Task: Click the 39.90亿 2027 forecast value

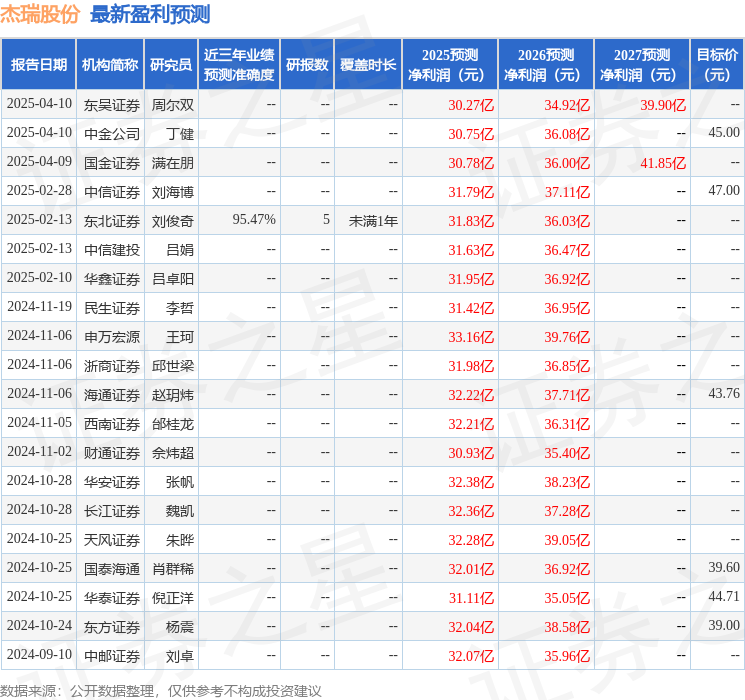Action: [663, 105]
